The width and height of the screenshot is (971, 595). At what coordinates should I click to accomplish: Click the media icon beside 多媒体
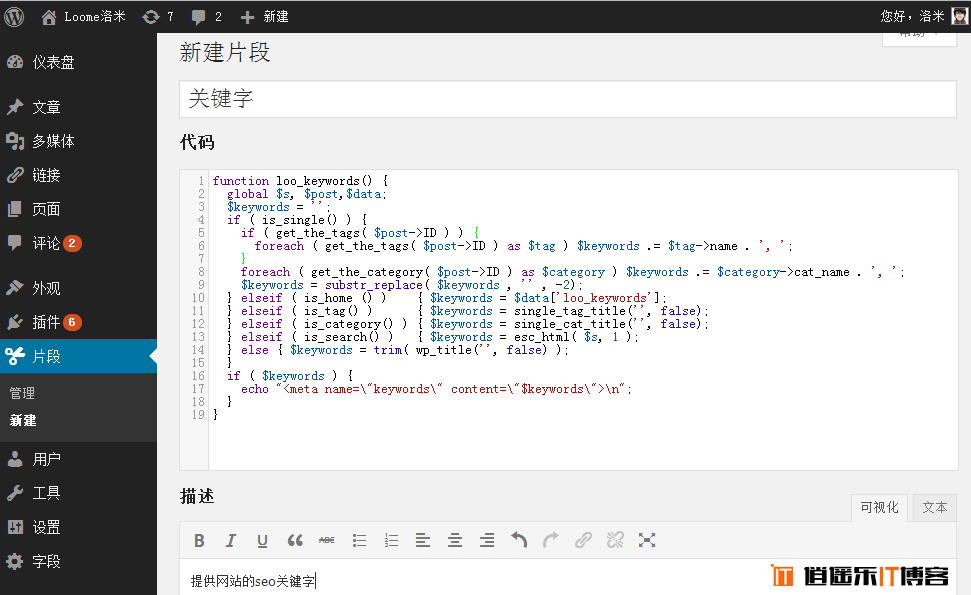pyautogui.click(x=15, y=141)
